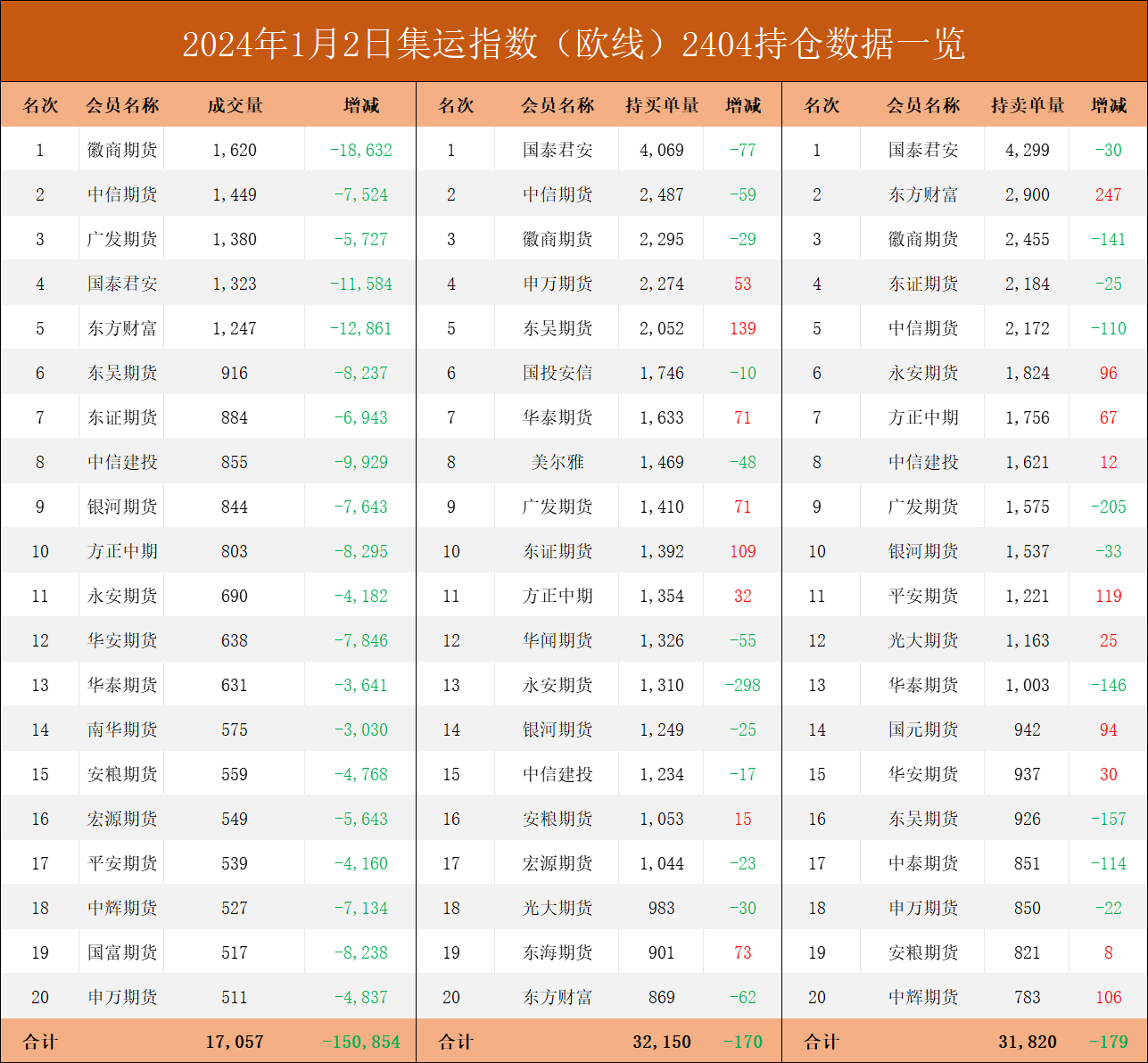Viewport: 1148px width, 1063px height.
Task: Select volume value 1,247 of 东方财富
Action: click(235, 328)
